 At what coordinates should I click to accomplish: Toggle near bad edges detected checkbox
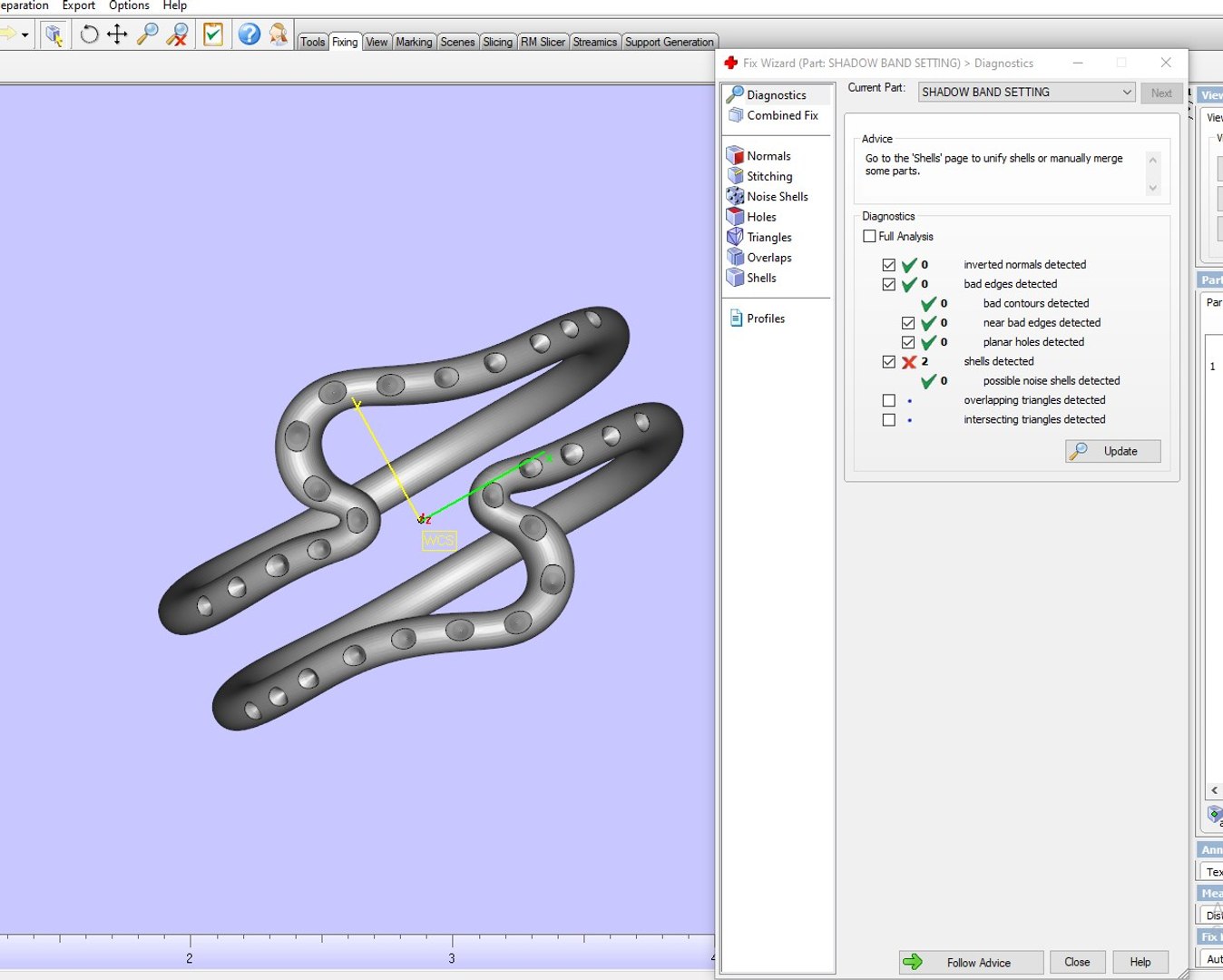908,323
